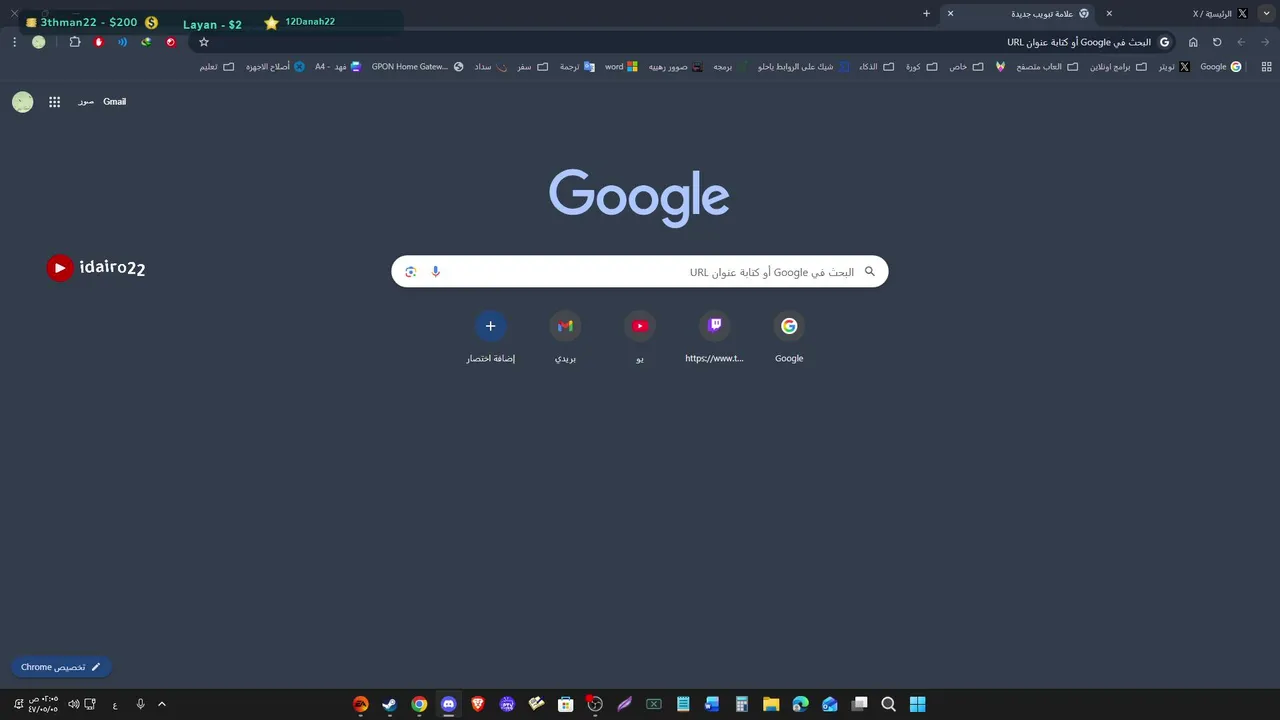1280x720 pixels.
Task: Open the فهد - A4 bookmark
Action: (338, 67)
